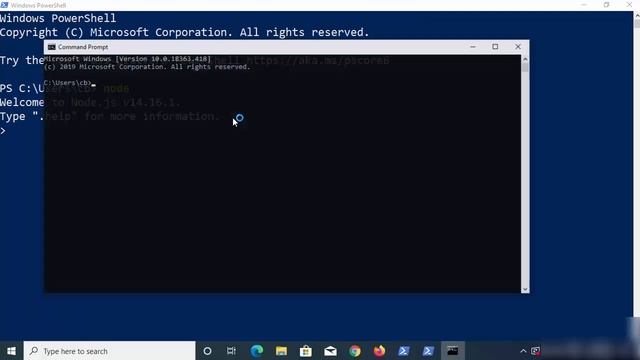This screenshot has height=360, width=640.
Task: Show hidden system tray icons
Action: point(523,351)
